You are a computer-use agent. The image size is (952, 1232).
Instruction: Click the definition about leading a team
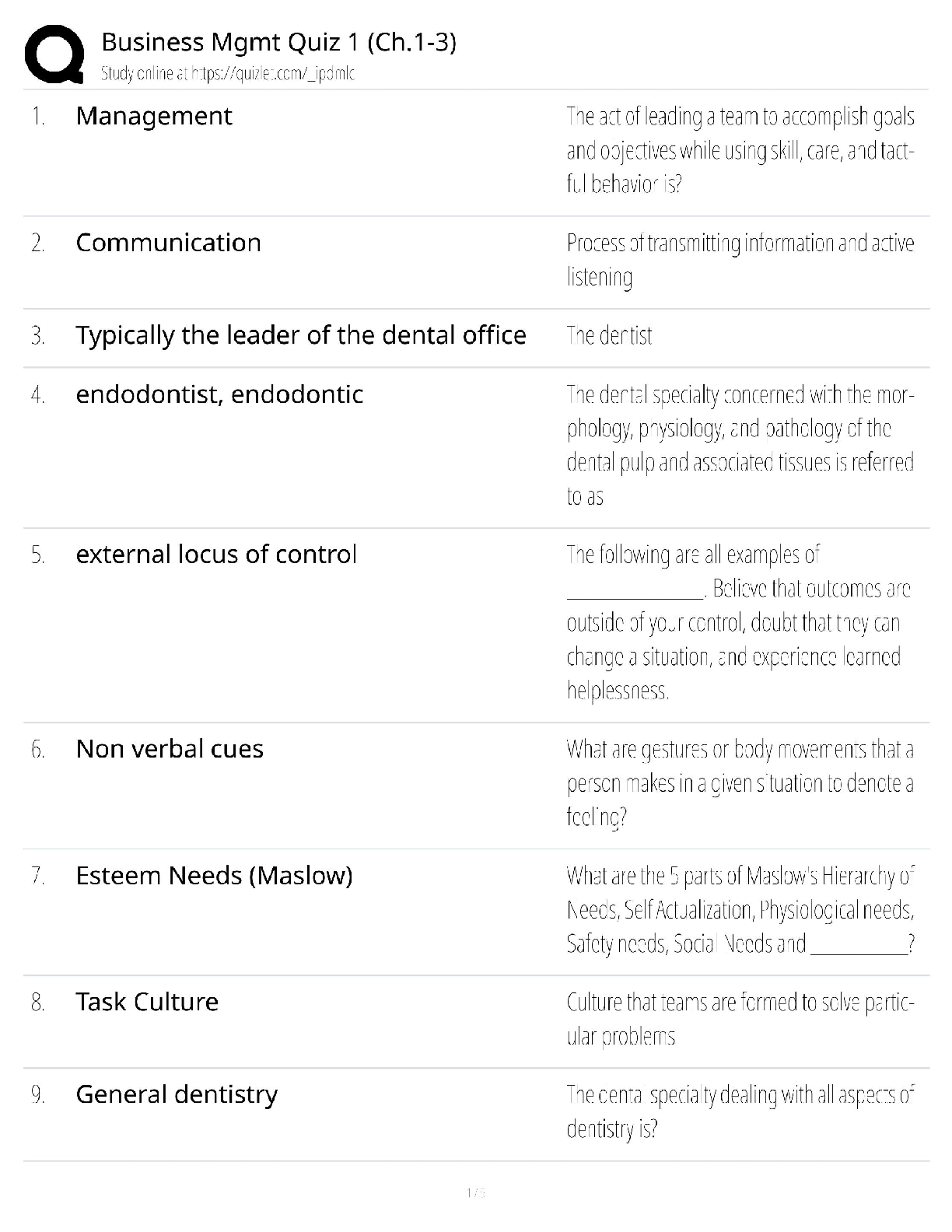(x=740, y=150)
